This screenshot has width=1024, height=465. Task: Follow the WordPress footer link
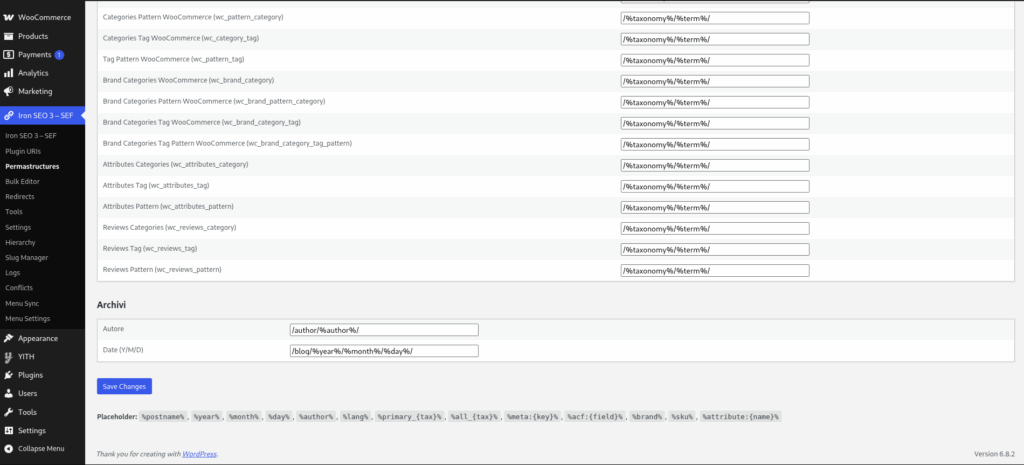pos(199,454)
